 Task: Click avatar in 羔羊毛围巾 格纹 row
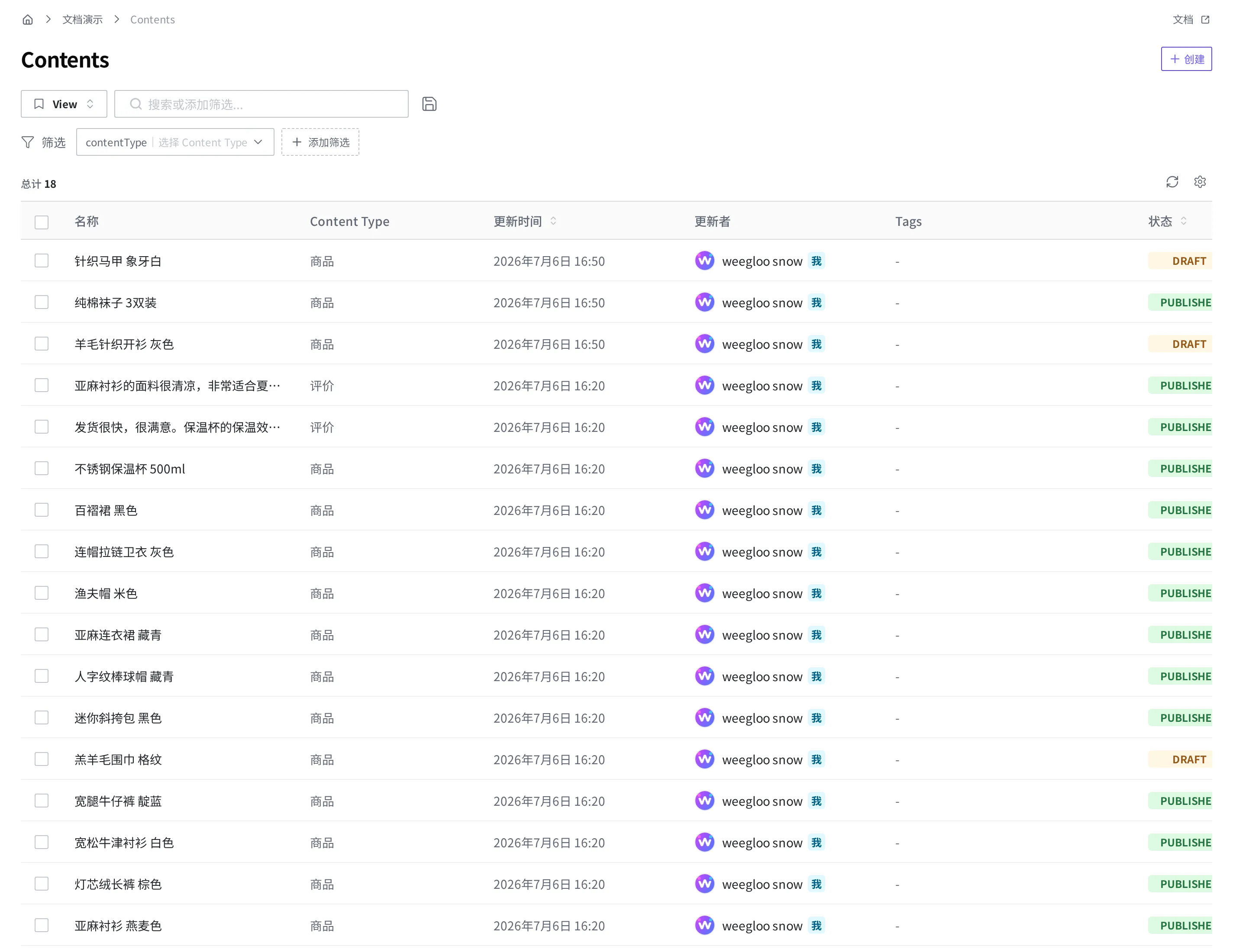pos(704,759)
